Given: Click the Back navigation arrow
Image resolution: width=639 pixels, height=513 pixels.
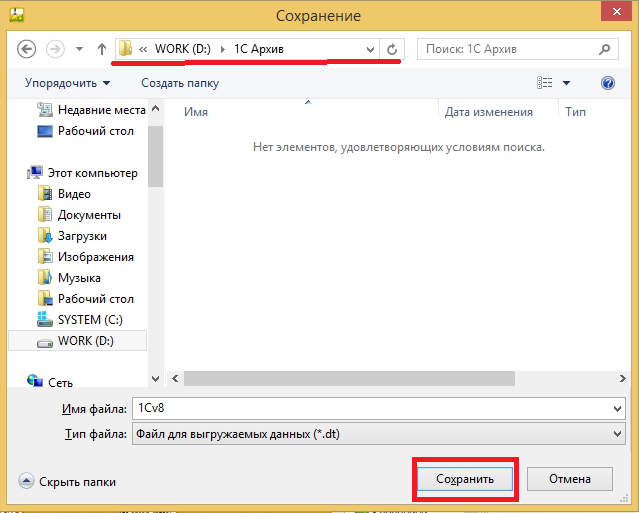Looking at the screenshot, I should [27, 48].
